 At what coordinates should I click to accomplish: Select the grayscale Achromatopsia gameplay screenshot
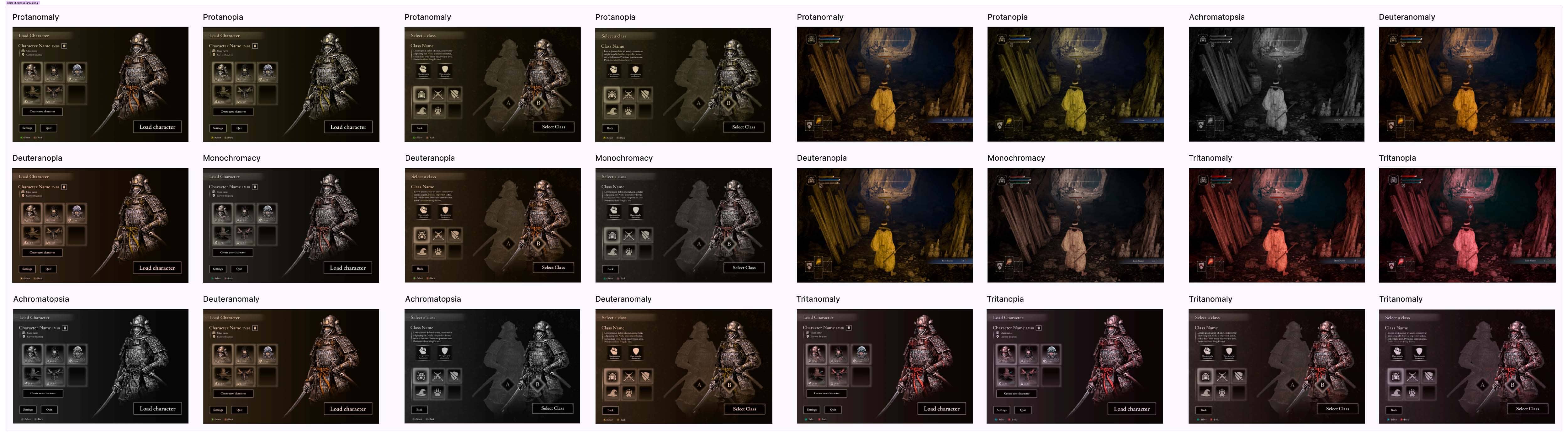coord(1276,84)
